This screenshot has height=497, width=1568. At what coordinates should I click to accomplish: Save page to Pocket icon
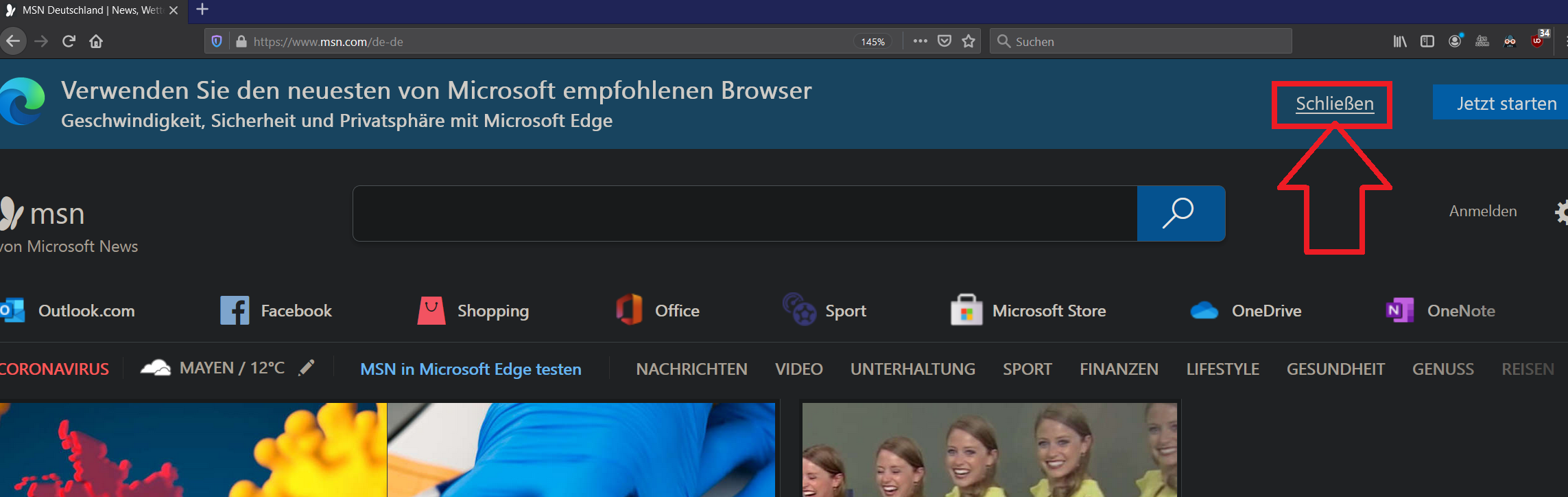(945, 41)
